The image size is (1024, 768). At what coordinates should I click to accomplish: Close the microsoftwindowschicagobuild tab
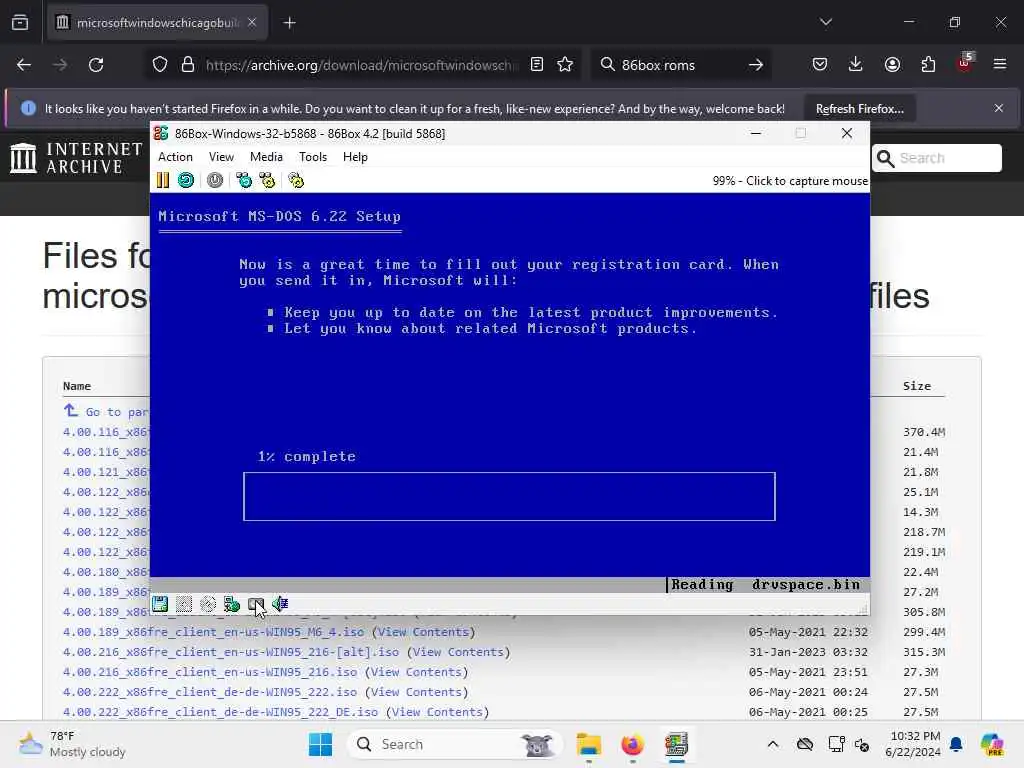coord(252,23)
